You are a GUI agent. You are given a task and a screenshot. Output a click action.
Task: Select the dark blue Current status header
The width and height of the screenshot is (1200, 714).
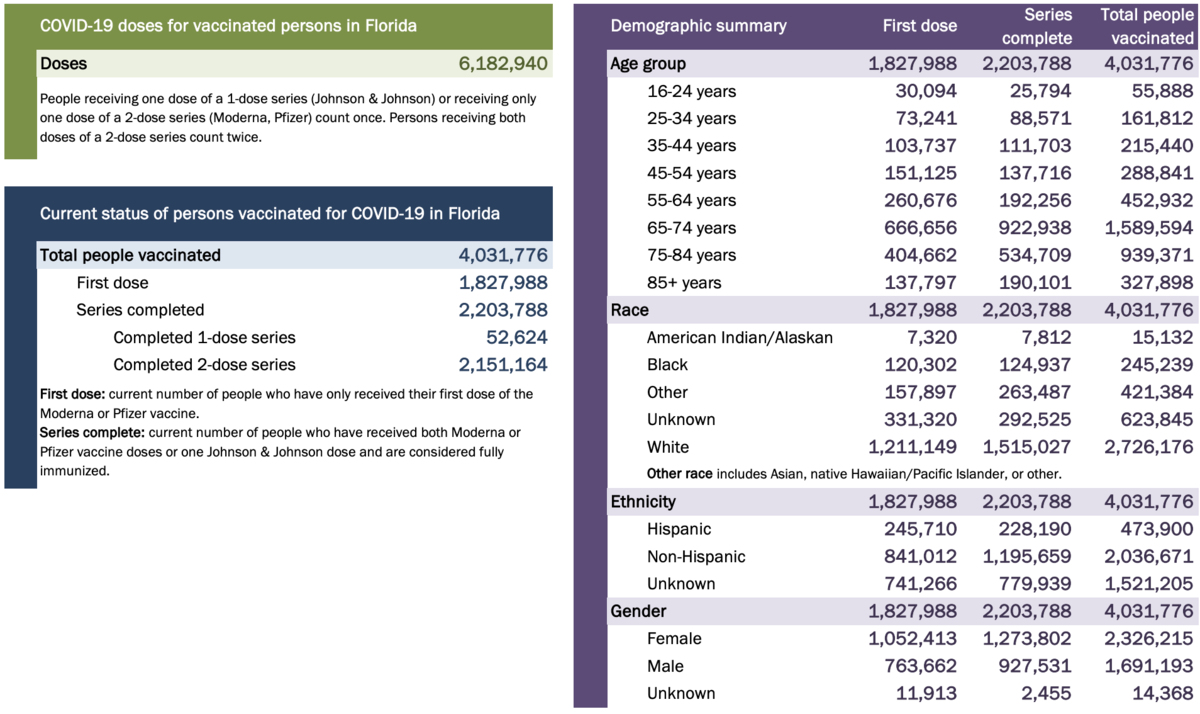pyautogui.click(x=270, y=213)
